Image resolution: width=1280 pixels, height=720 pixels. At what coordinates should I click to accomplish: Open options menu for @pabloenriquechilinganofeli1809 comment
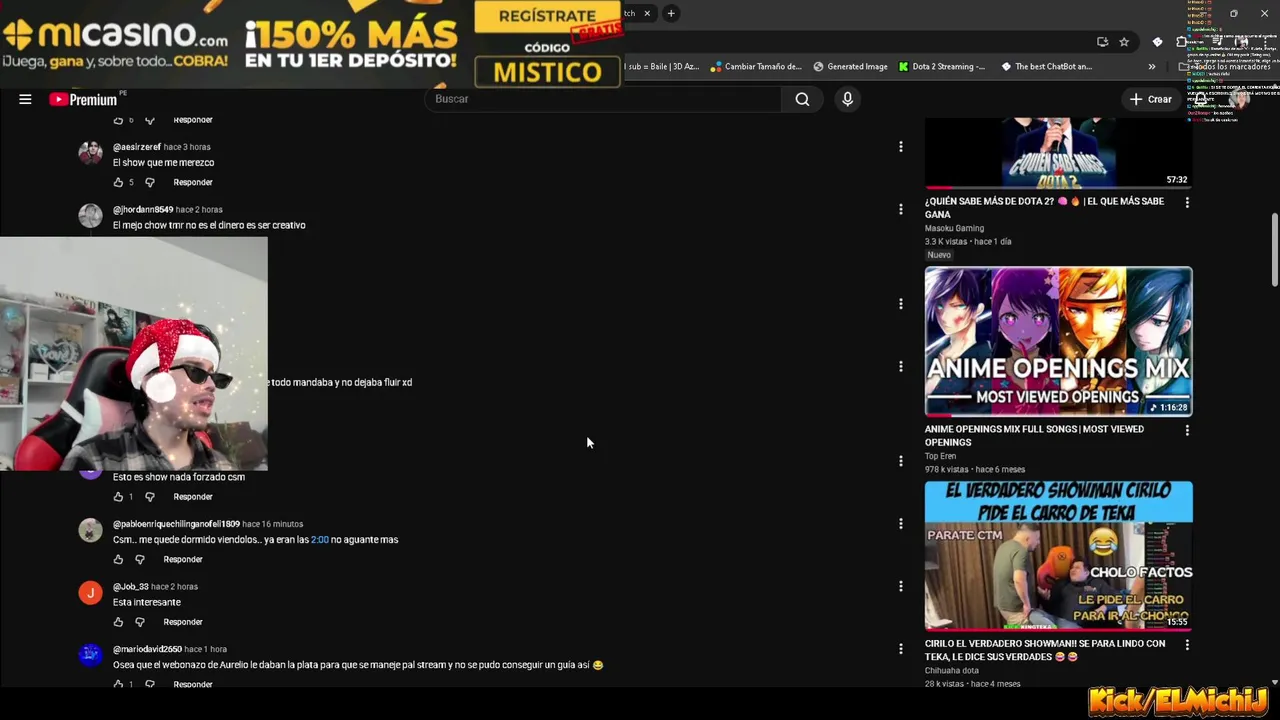pos(900,523)
